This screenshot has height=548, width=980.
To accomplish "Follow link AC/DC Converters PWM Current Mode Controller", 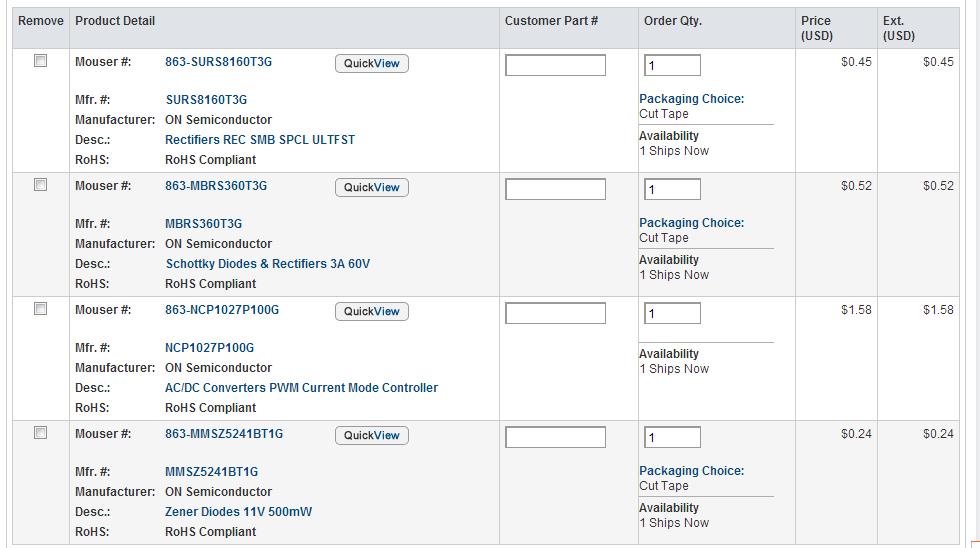I will 301,388.
